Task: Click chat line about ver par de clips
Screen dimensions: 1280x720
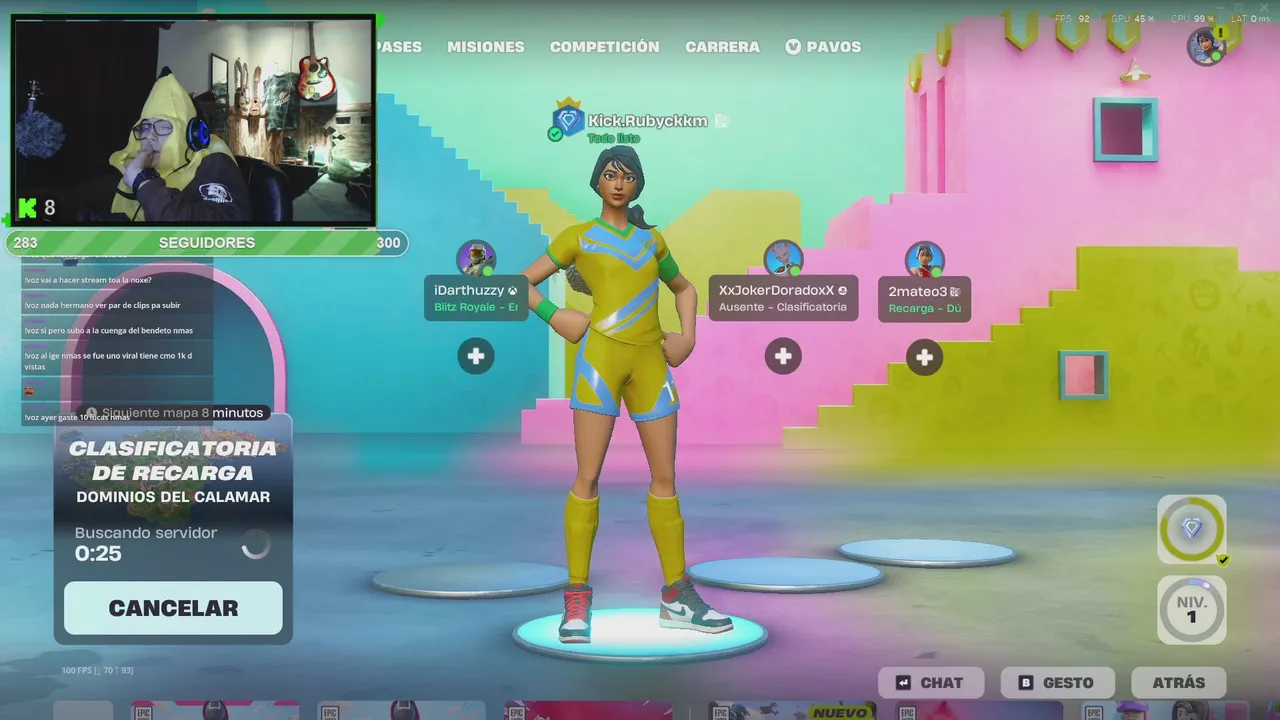Action: [x=103, y=305]
